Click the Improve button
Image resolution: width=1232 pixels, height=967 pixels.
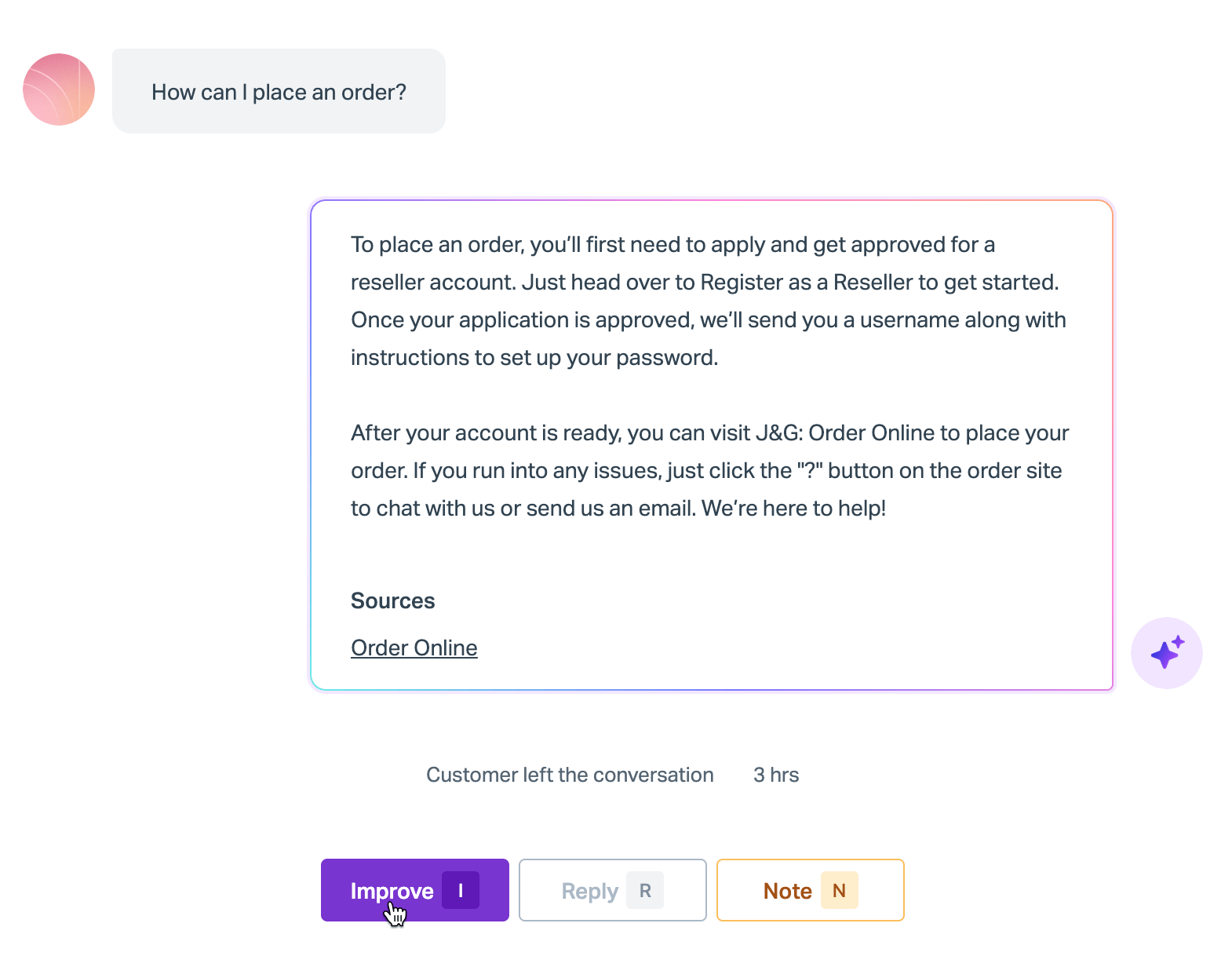point(415,890)
